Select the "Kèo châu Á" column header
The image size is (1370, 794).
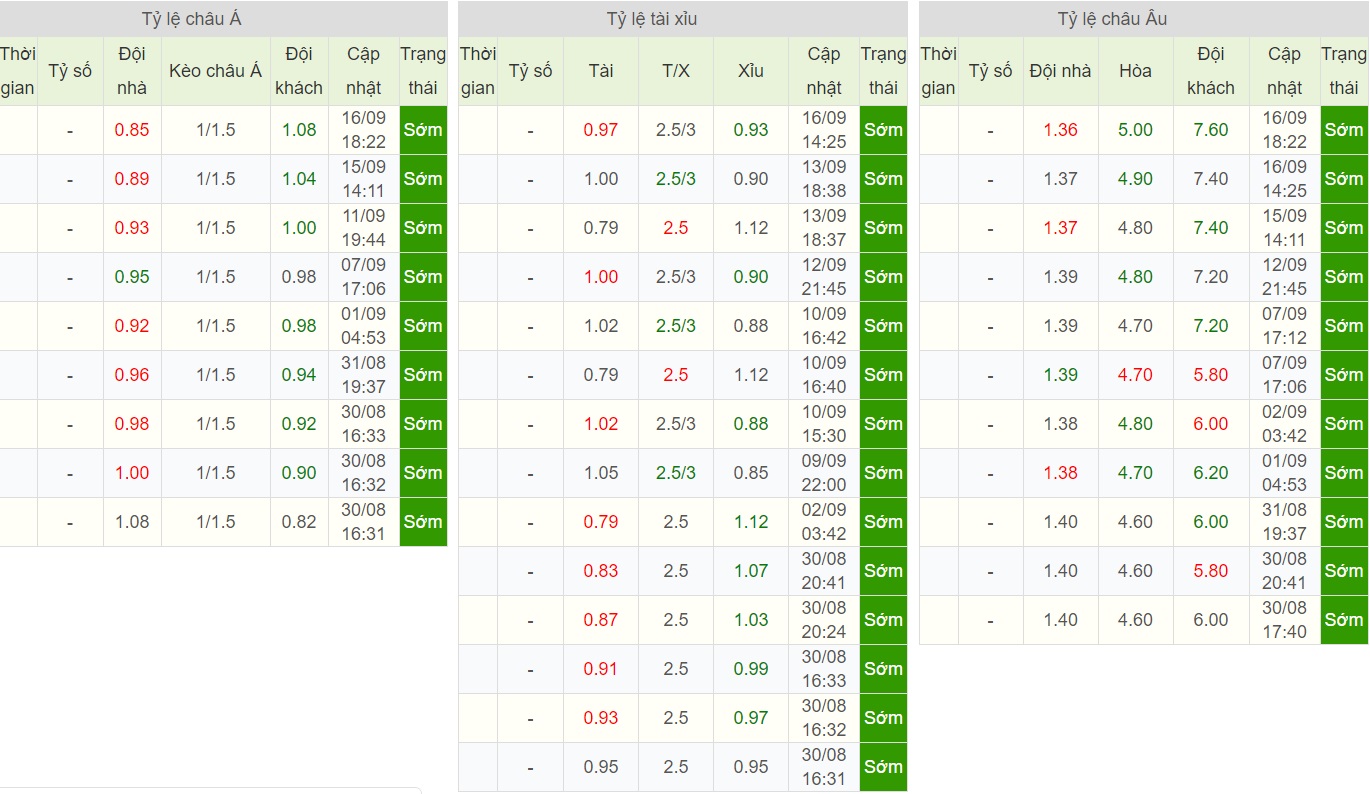[x=216, y=71]
